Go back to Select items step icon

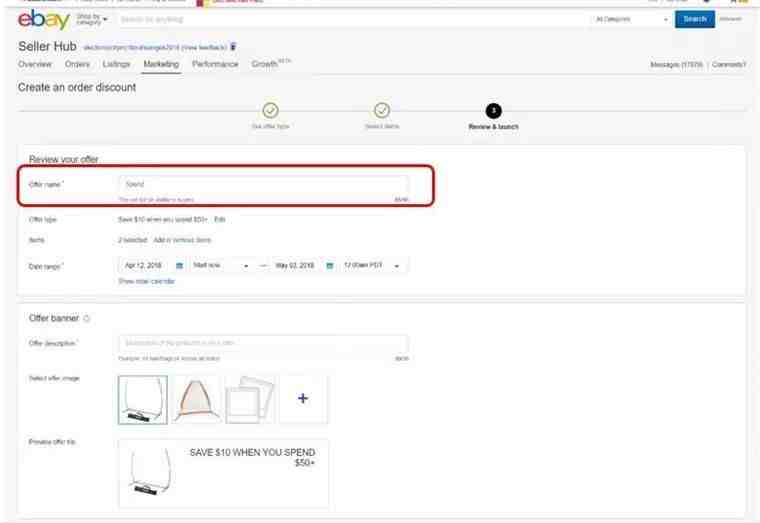(382, 111)
